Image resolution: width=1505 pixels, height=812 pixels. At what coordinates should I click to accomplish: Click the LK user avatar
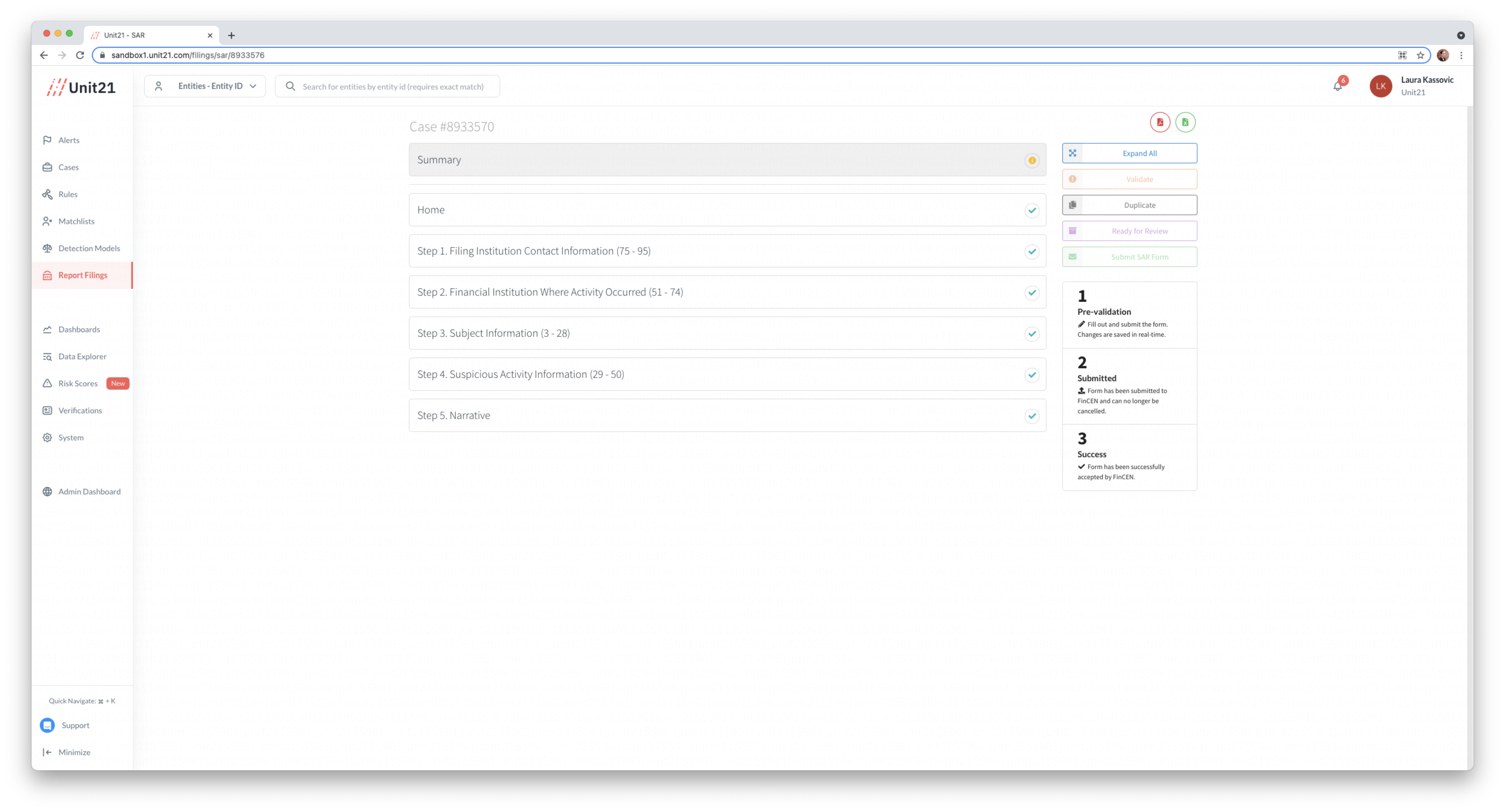(x=1381, y=86)
